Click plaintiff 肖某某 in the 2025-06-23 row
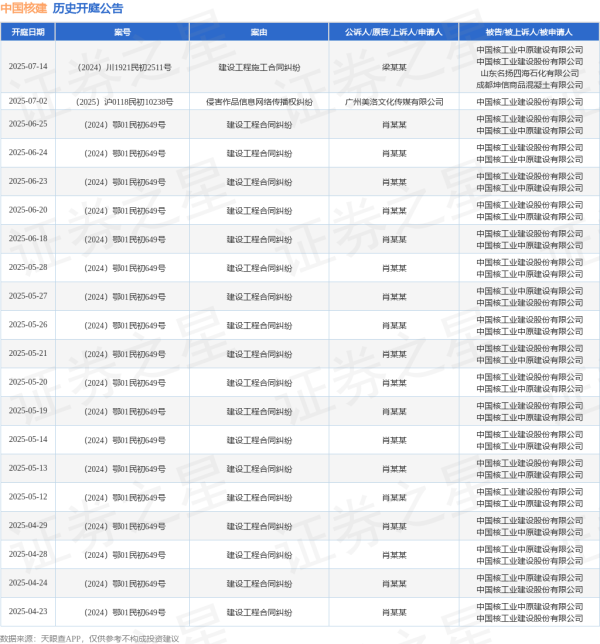The width and height of the screenshot is (600, 644). pos(394,182)
